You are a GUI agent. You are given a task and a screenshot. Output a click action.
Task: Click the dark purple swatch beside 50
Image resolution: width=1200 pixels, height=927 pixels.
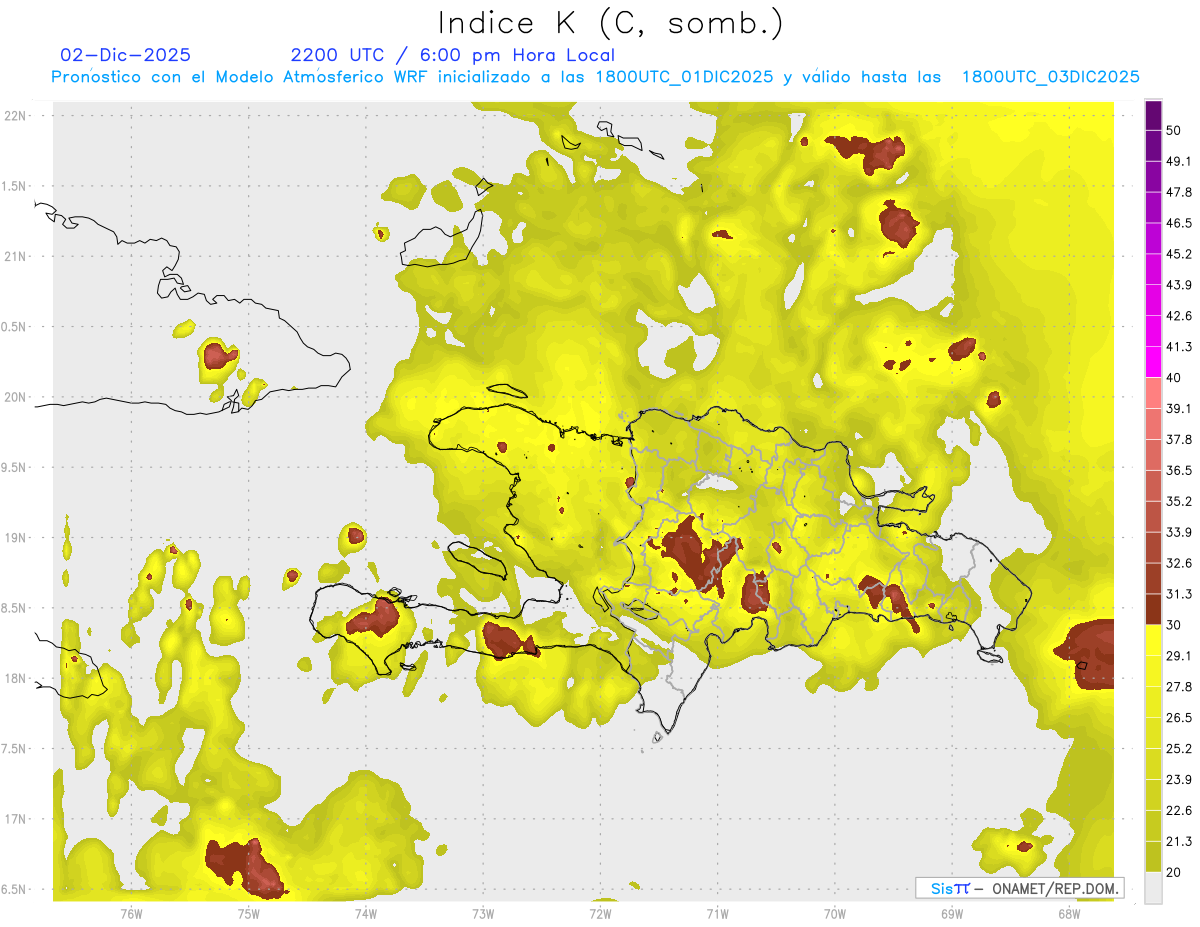[x=1154, y=117]
